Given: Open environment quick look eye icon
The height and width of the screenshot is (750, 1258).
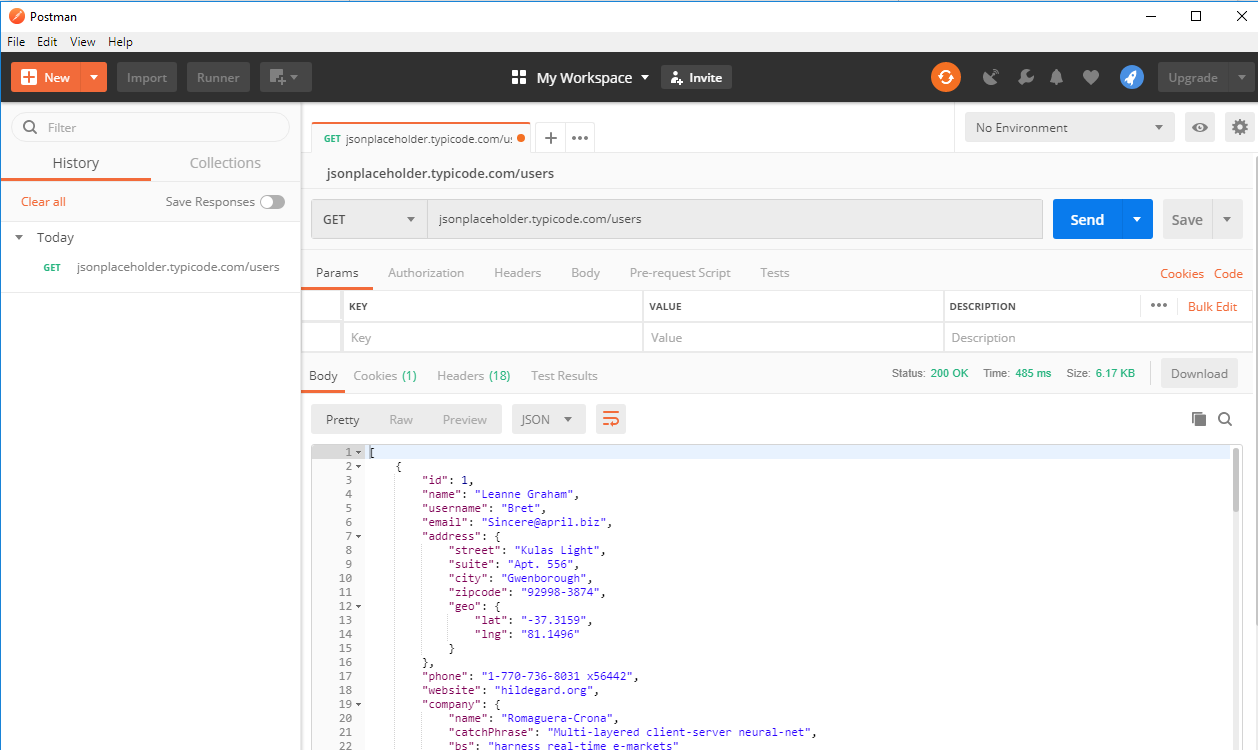Looking at the screenshot, I should [1200, 127].
